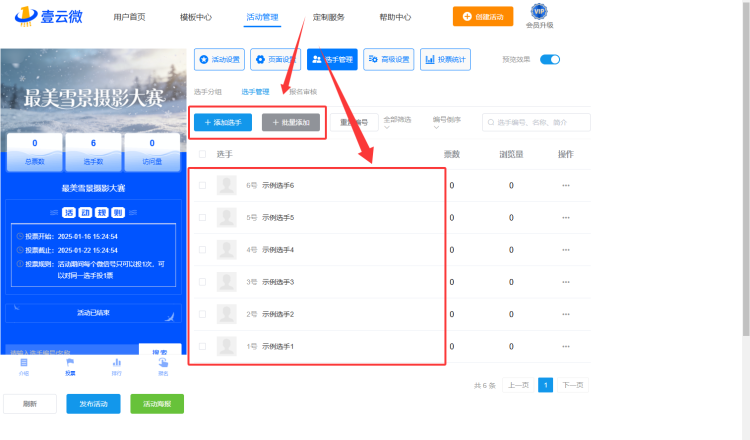Image resolution: width=750 pixels, height=440 pixels.
Task: Click the 批量添加 button
Action: click(x=291, y=122)
